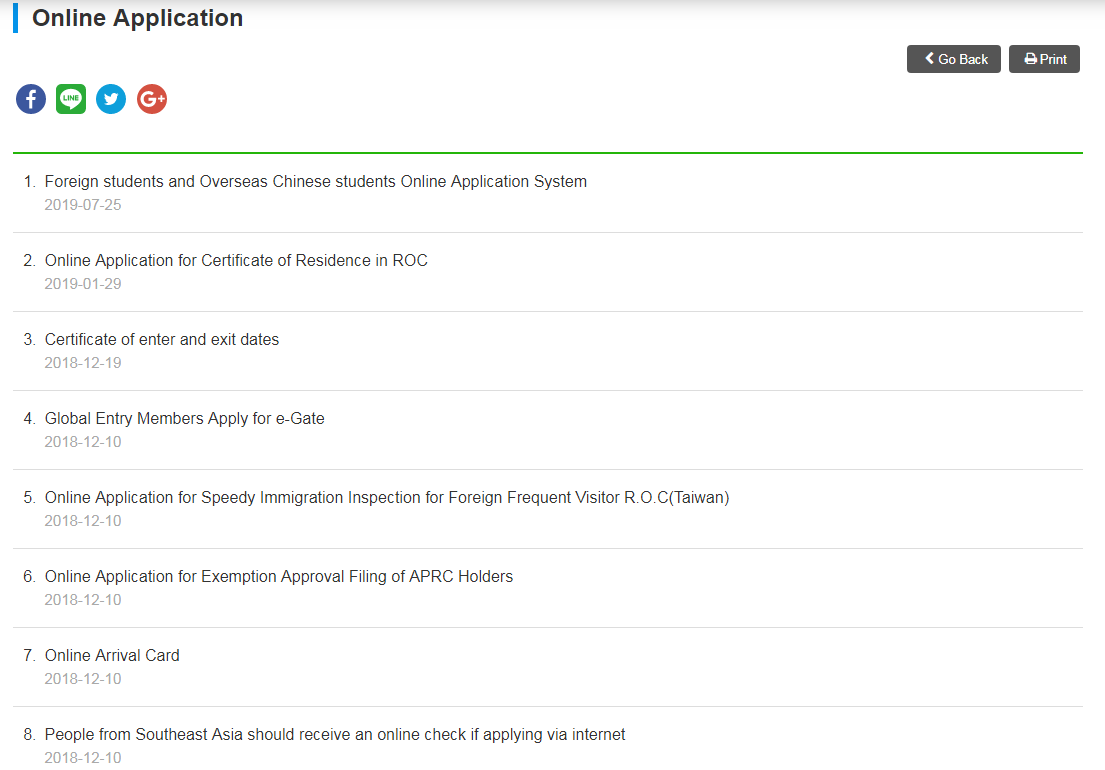
Task: Share page on Twitter
Action: [111, 99]
